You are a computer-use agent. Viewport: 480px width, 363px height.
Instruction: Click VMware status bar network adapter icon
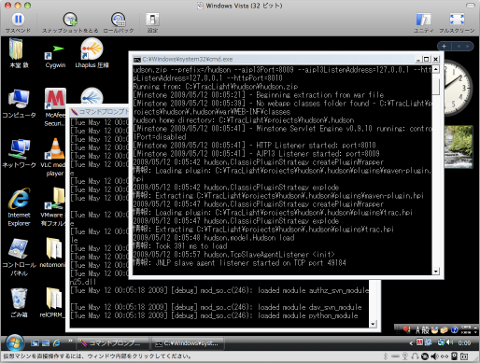coord(444,356)
